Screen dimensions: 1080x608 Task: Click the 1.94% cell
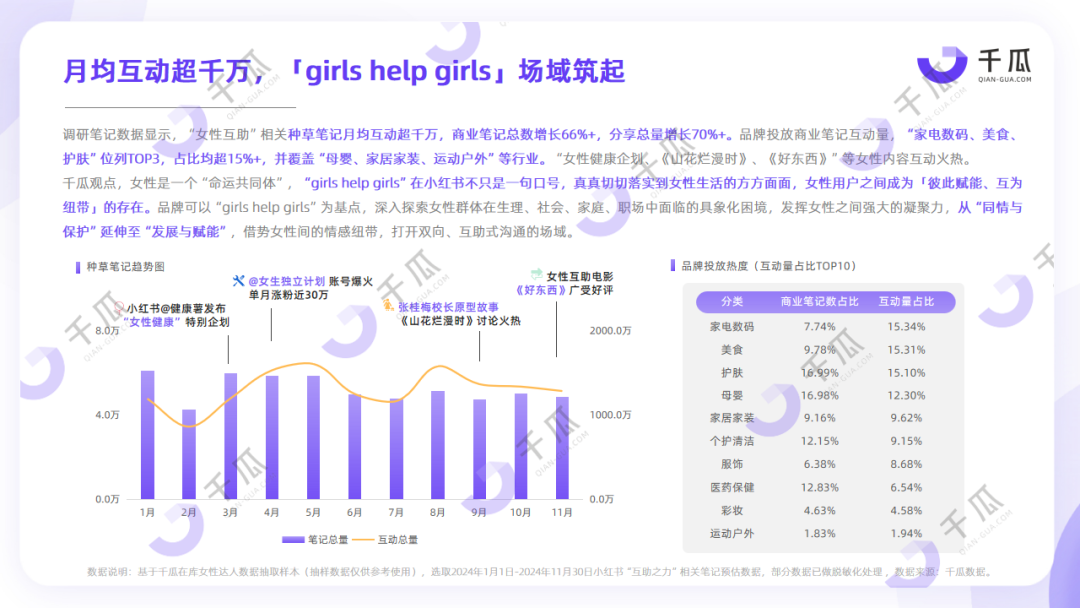tap(906, 534)
